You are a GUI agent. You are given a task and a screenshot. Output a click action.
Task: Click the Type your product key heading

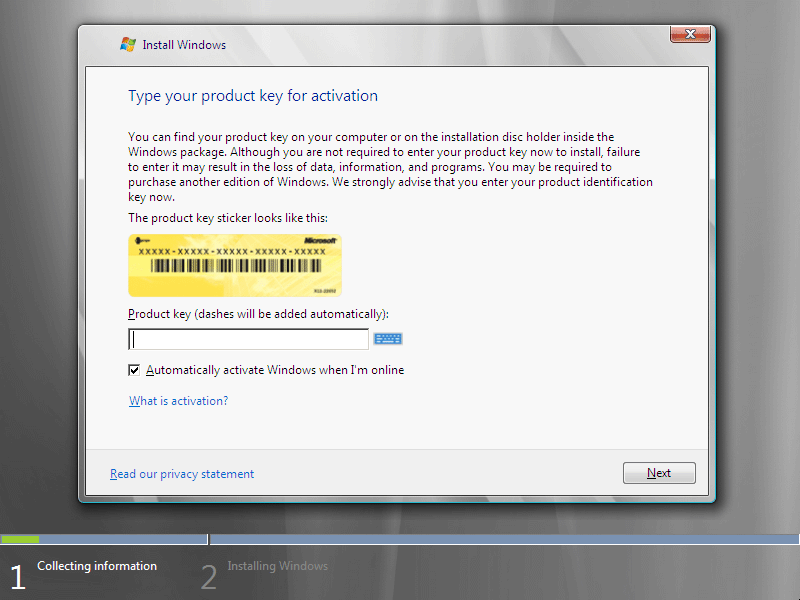click(253, 96)
